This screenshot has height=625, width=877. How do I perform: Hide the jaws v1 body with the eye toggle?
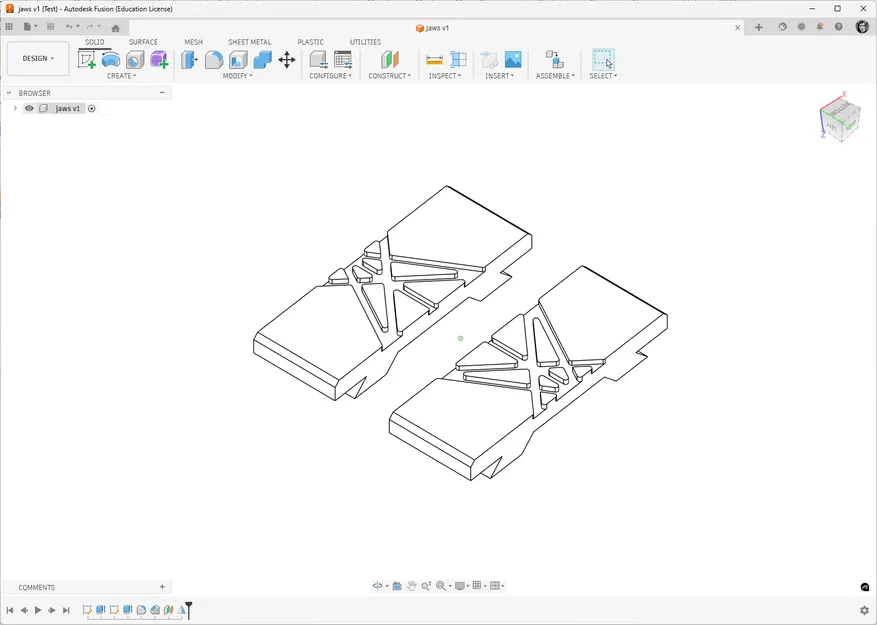tap(29, 108)
